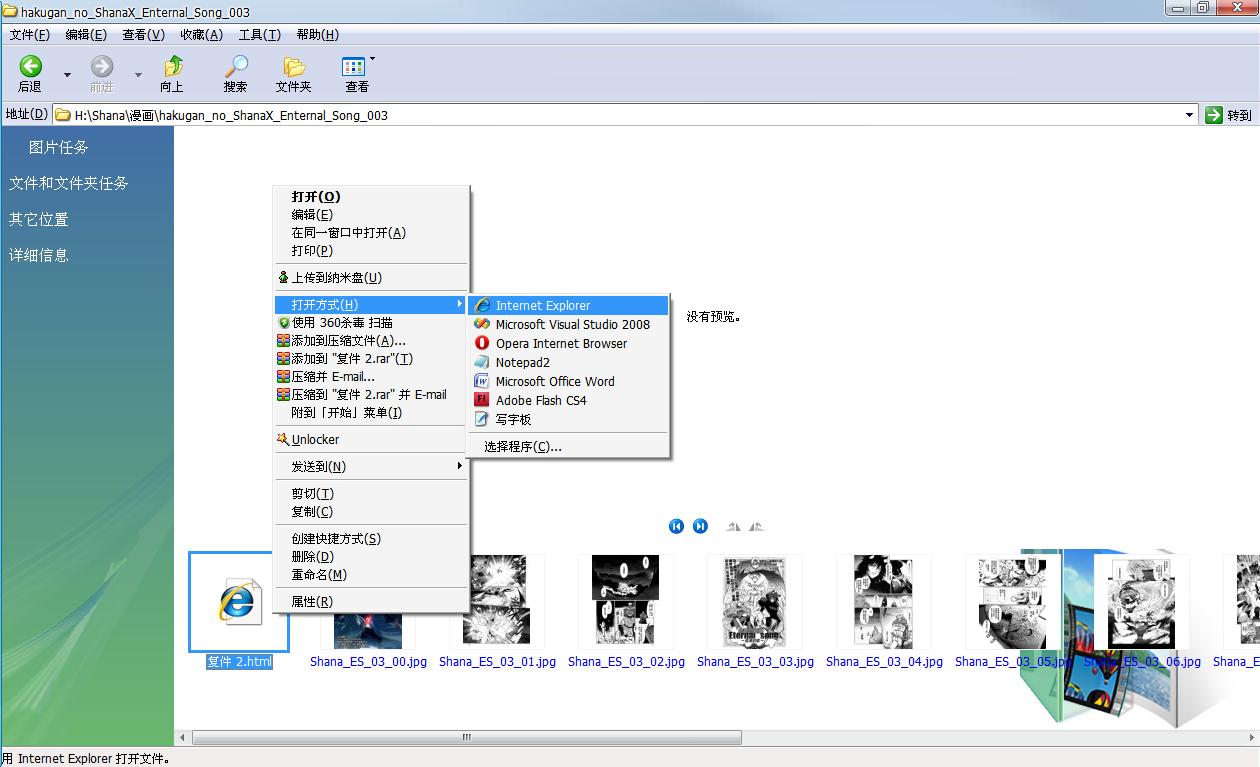Screen dimensions: 1260x767
Task: Click the 后退 back arrow toolbar button
Action: point(31,74)
